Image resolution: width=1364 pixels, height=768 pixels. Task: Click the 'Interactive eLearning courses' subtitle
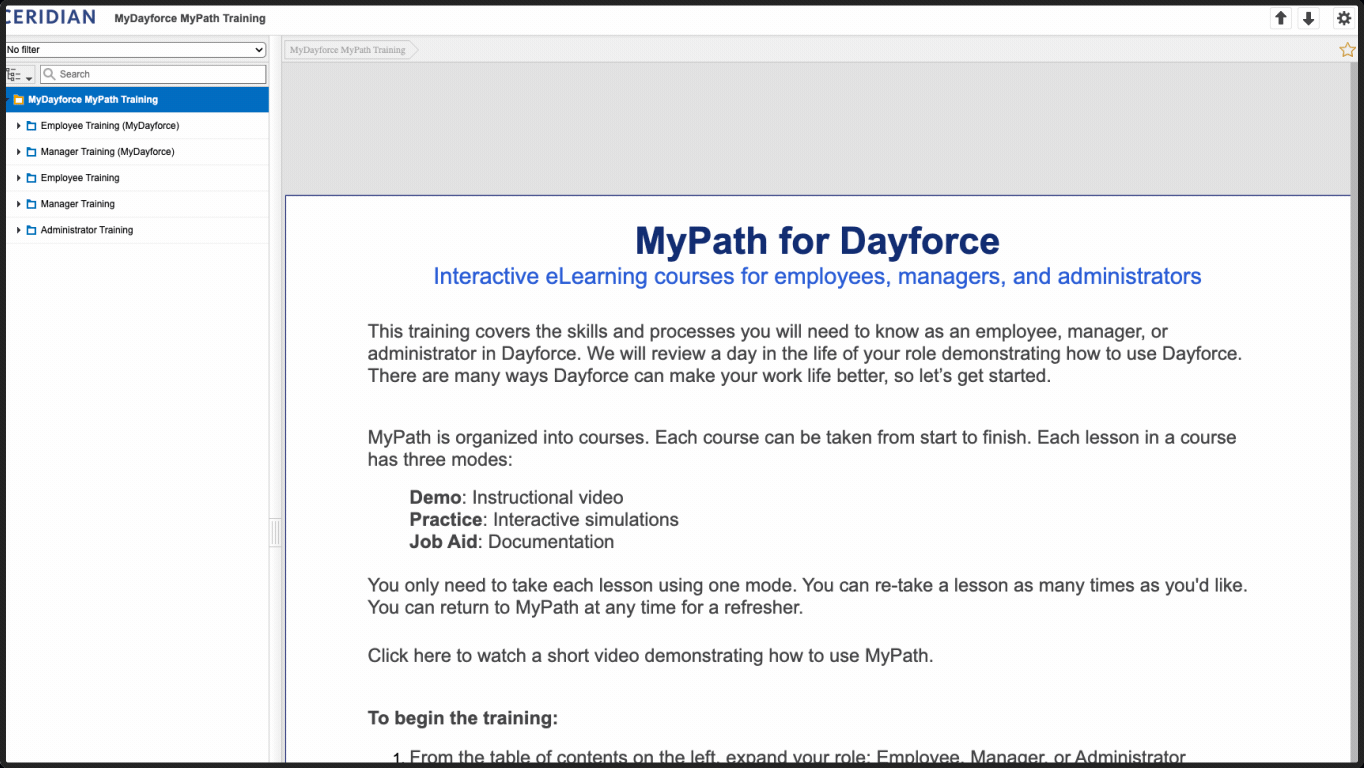817,277
